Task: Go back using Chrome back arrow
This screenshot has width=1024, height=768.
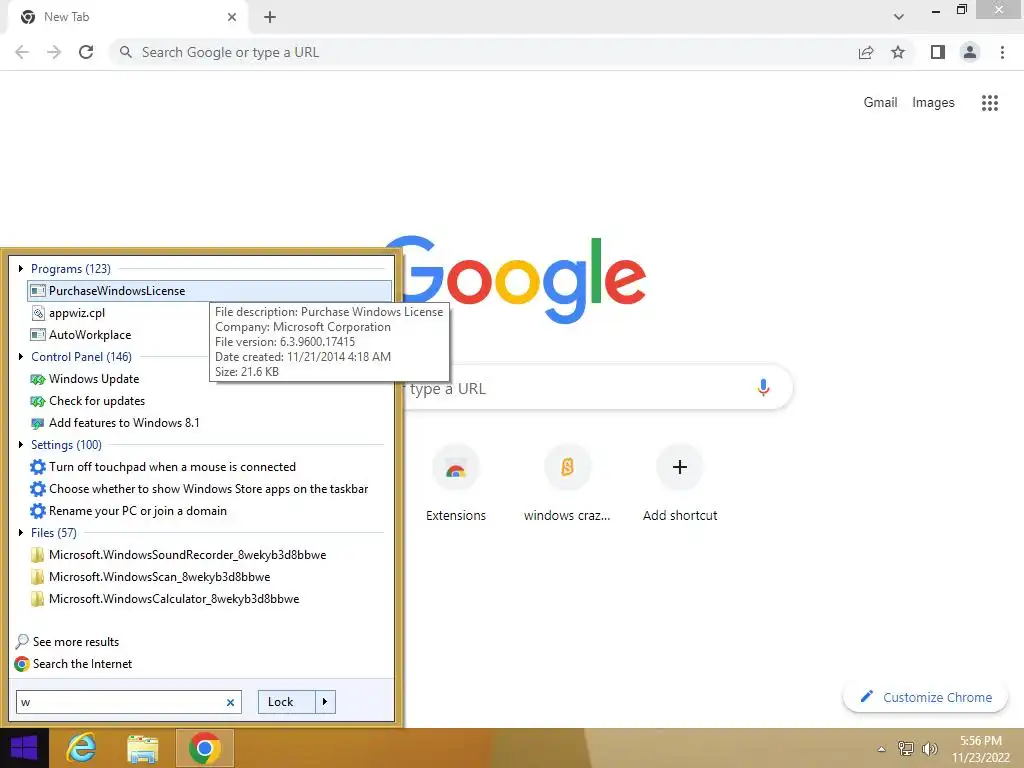Action: pyautogui.click(x=22, y=52)
